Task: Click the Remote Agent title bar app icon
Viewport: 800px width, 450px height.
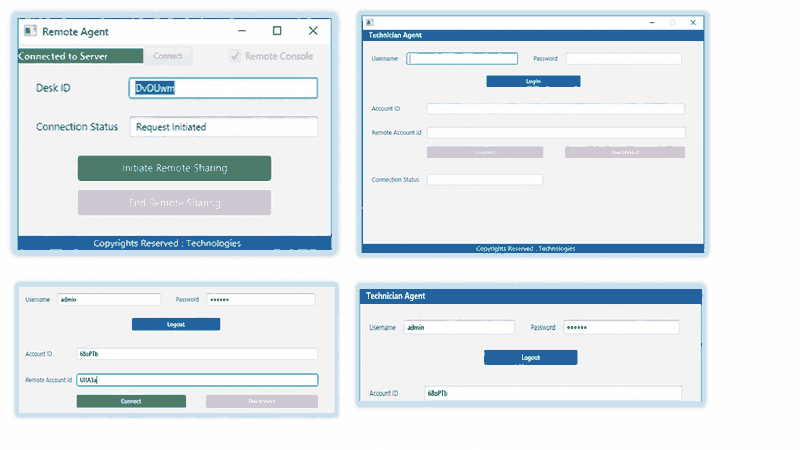Action: click(x=30, y=31)
